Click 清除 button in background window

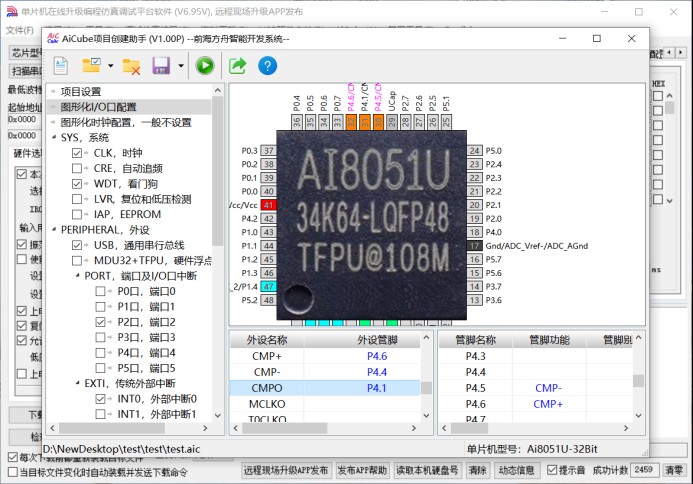(477, 470)
